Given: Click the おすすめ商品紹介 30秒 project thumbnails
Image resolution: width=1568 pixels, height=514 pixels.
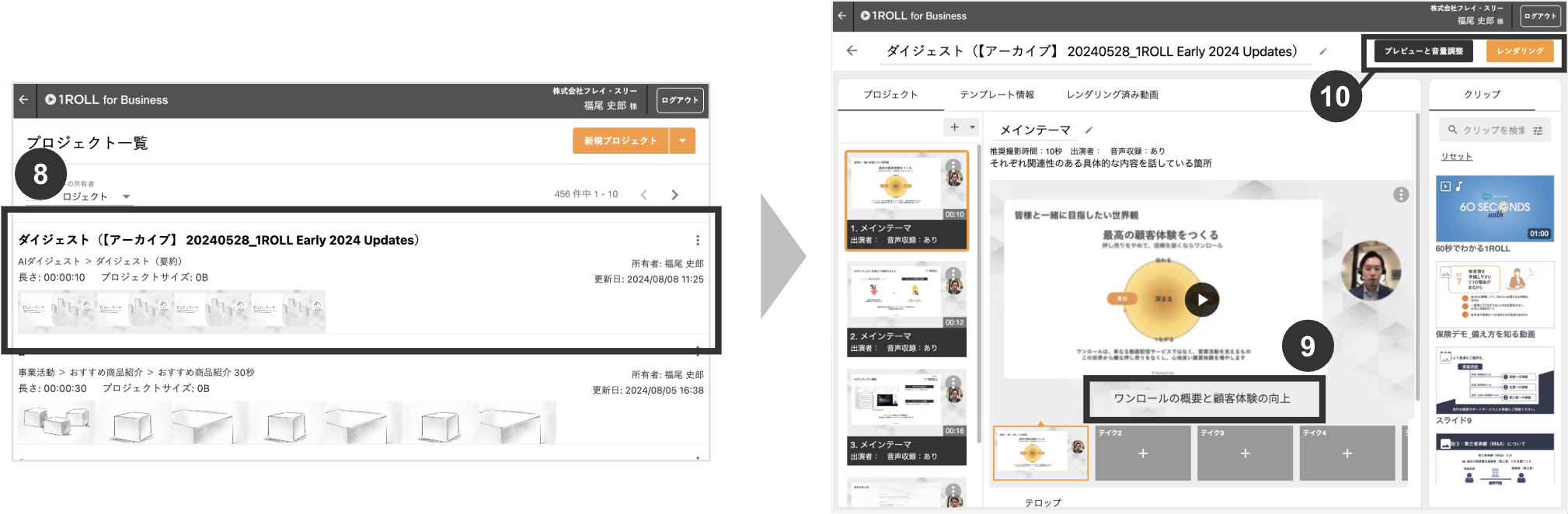Looking at the screenshot, I should click(287, 422).
